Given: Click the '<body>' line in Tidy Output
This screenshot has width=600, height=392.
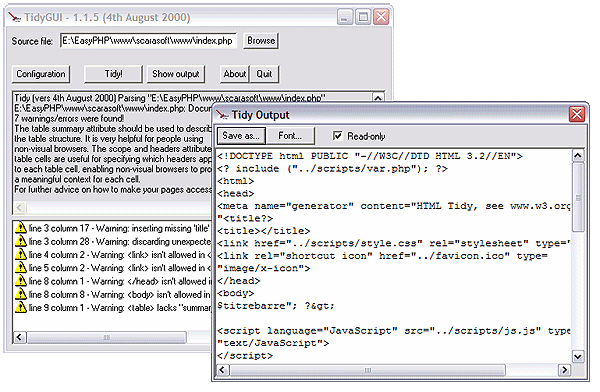Looking at the screenshot, I should click(236, 293).
